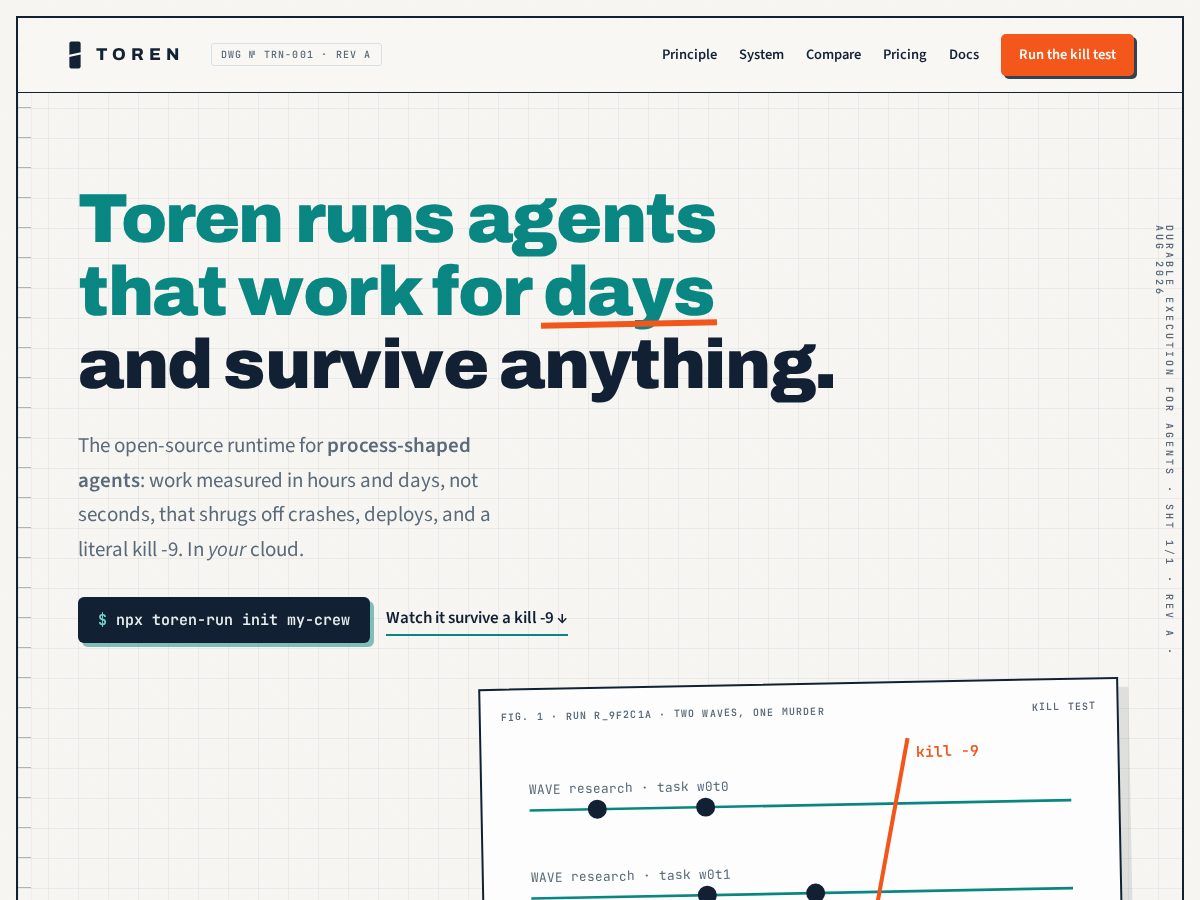This screenshot has height=900, width=1200.
Task: Open the Docs nav link
Action: [964, 55]
